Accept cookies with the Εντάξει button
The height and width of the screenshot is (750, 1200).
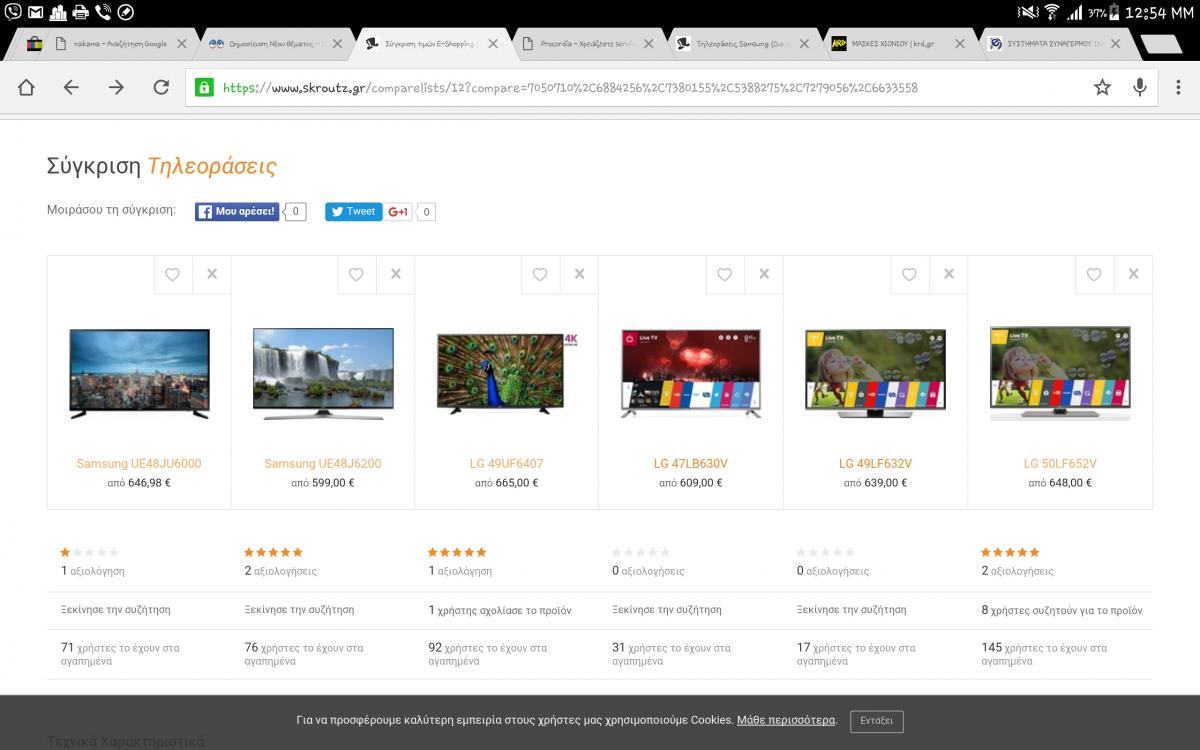click(x=877, y=721)
